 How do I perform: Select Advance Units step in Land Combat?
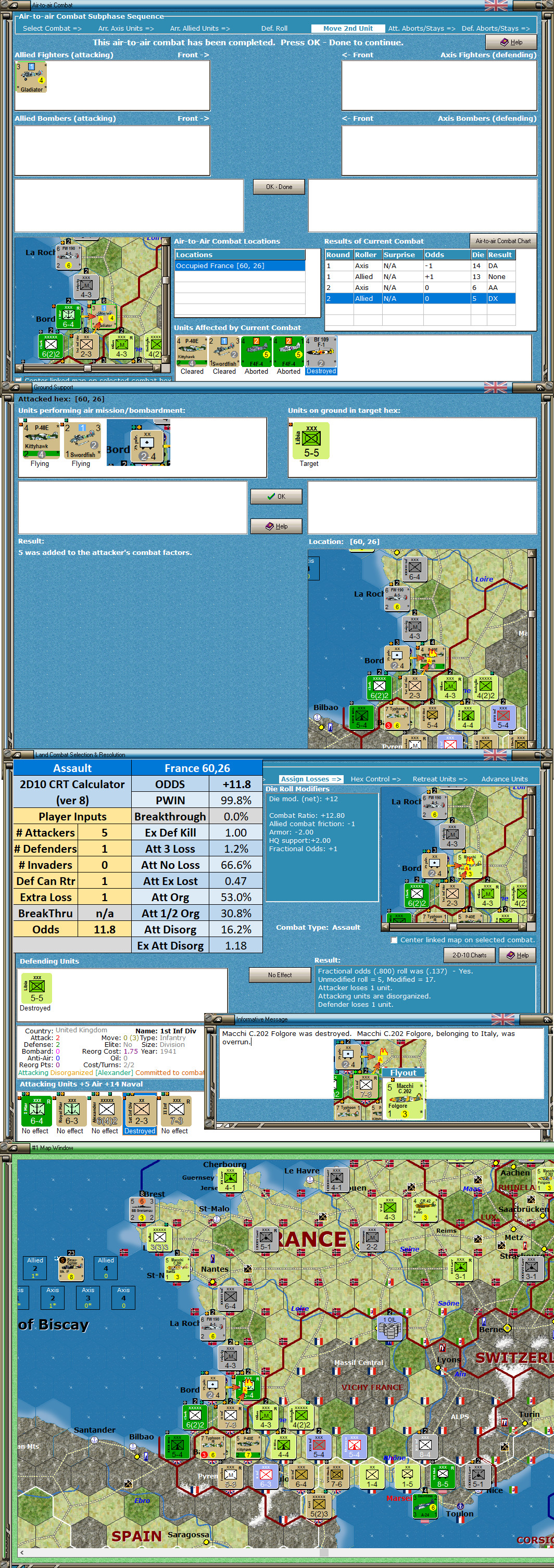coord(505,779)
